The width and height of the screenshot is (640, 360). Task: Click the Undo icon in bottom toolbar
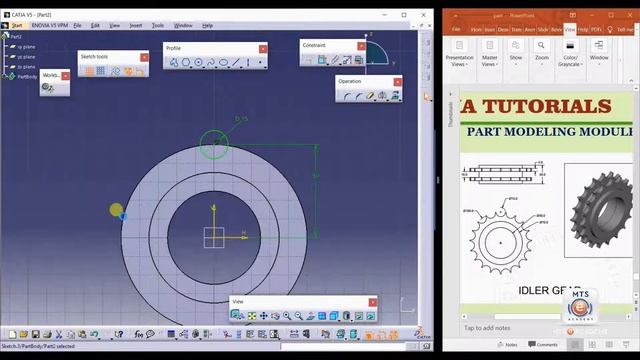[94, 335]
